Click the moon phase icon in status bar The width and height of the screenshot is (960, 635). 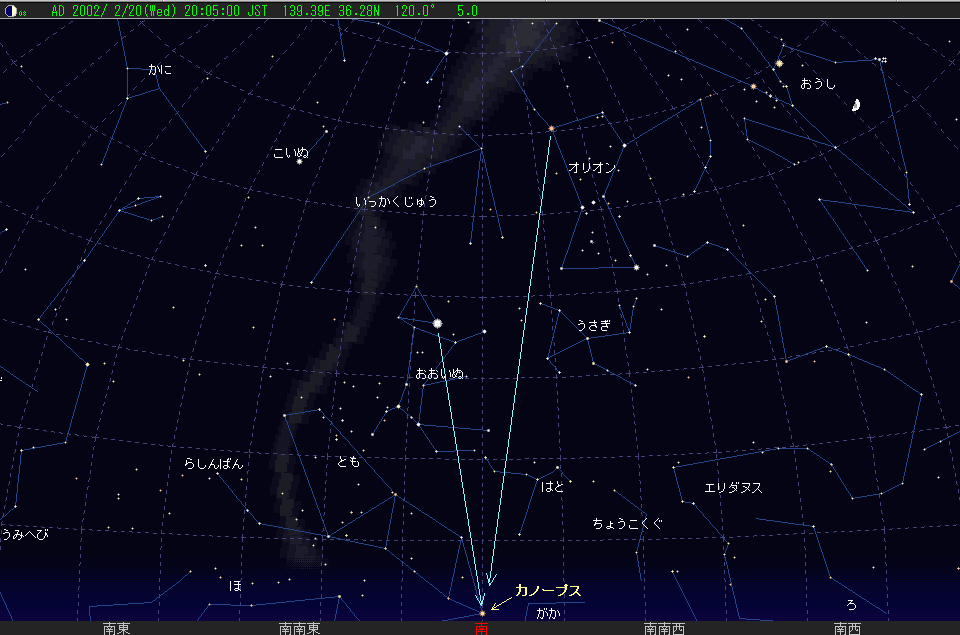click(x=9, y=9)
